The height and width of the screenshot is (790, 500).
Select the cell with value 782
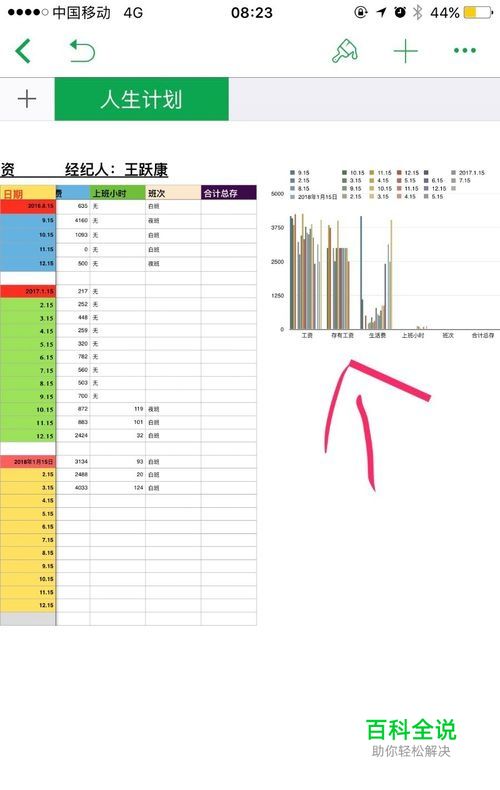coord(73,357)
